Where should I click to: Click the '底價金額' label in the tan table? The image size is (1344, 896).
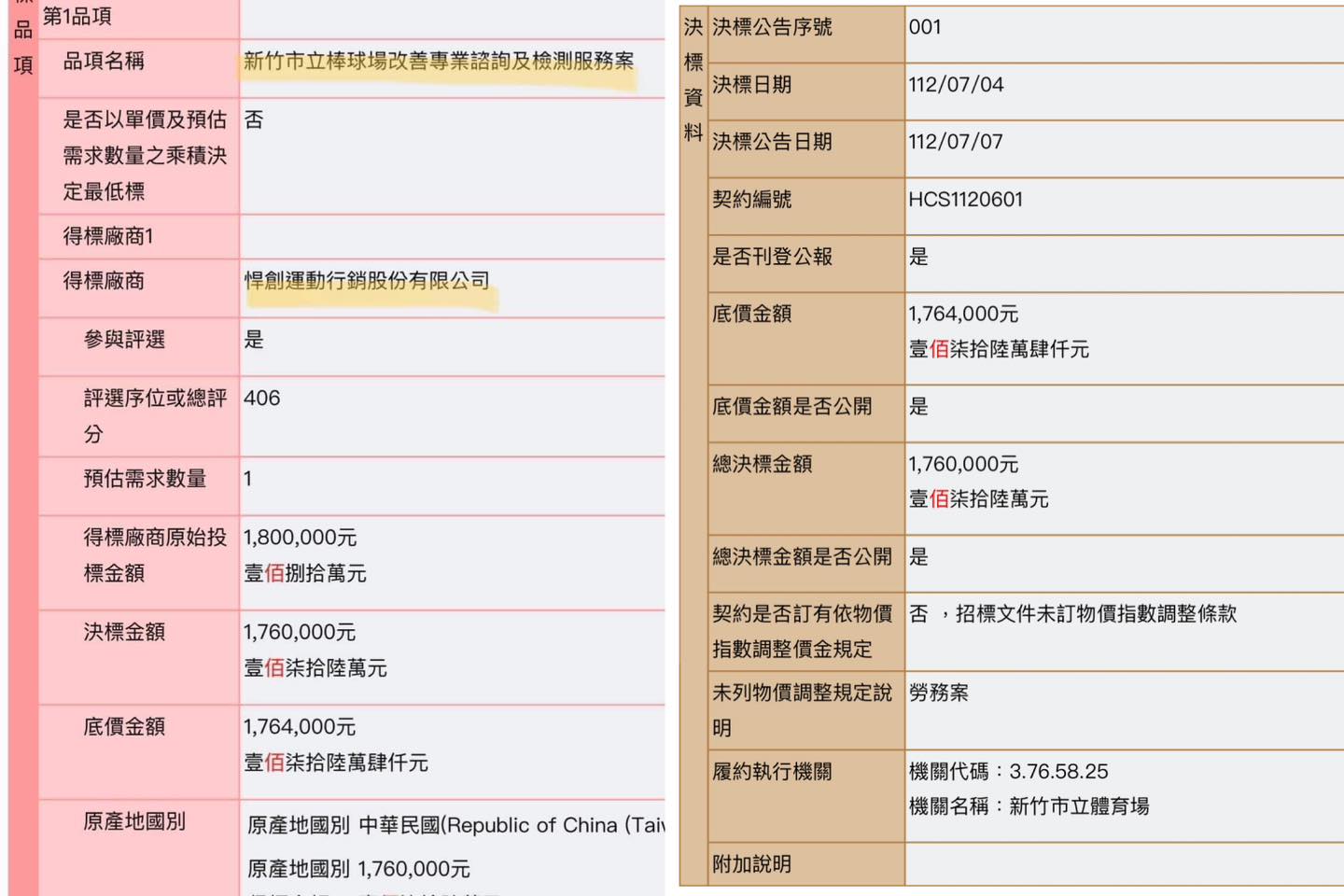(x=751, y=314)
